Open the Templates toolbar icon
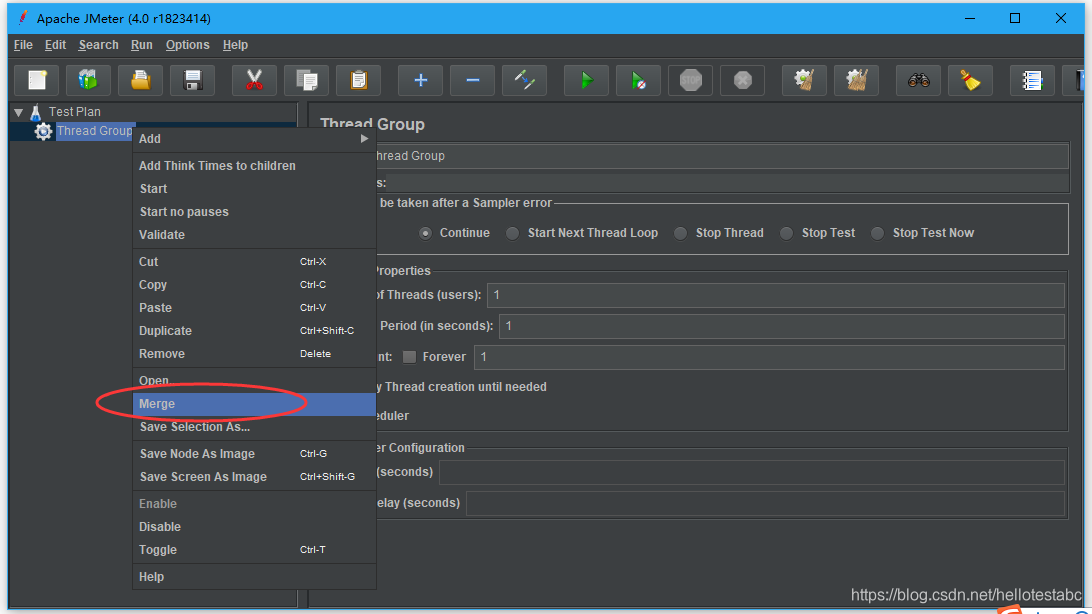 coord(88,81)
